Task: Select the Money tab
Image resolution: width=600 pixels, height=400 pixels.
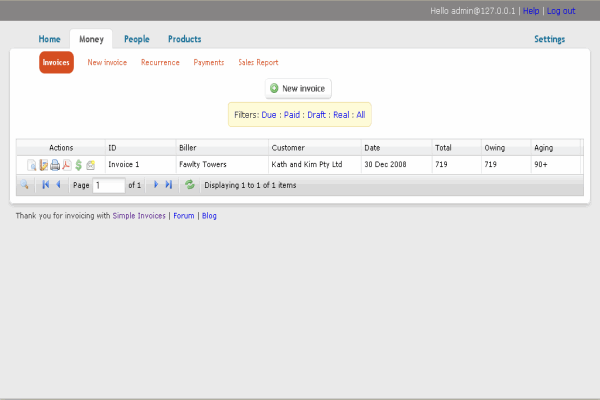Action: coord(91,39)
